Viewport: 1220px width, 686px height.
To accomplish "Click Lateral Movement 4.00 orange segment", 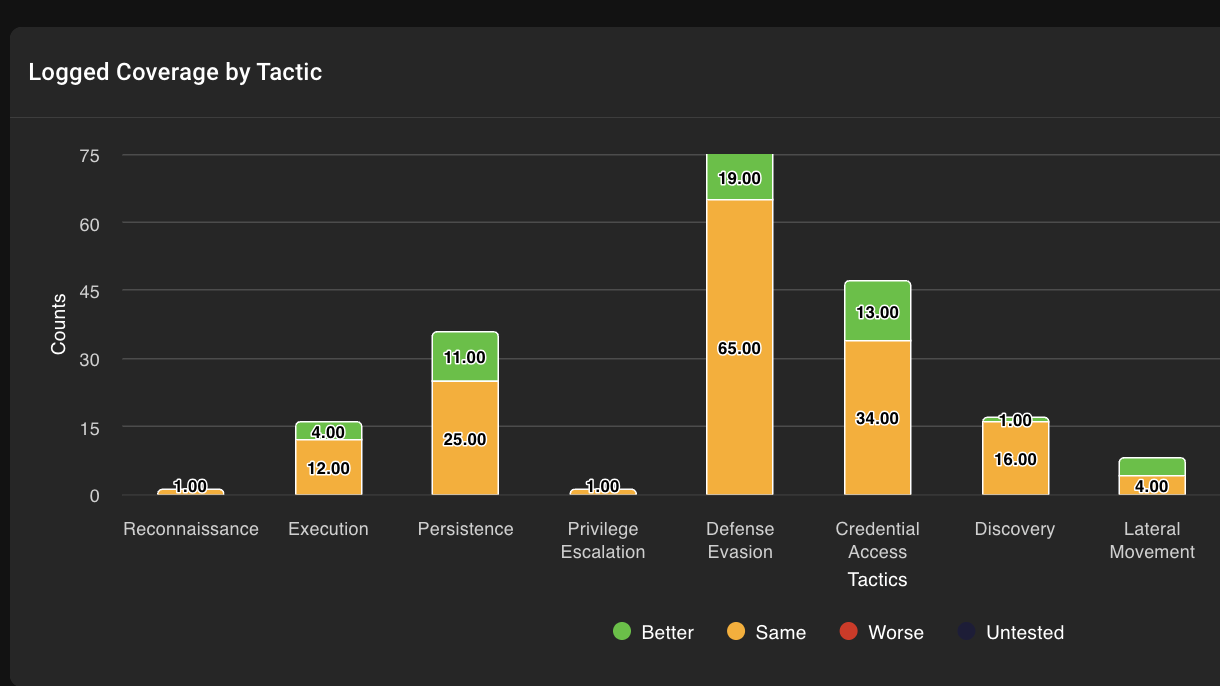I will [x=1152, y=486].
